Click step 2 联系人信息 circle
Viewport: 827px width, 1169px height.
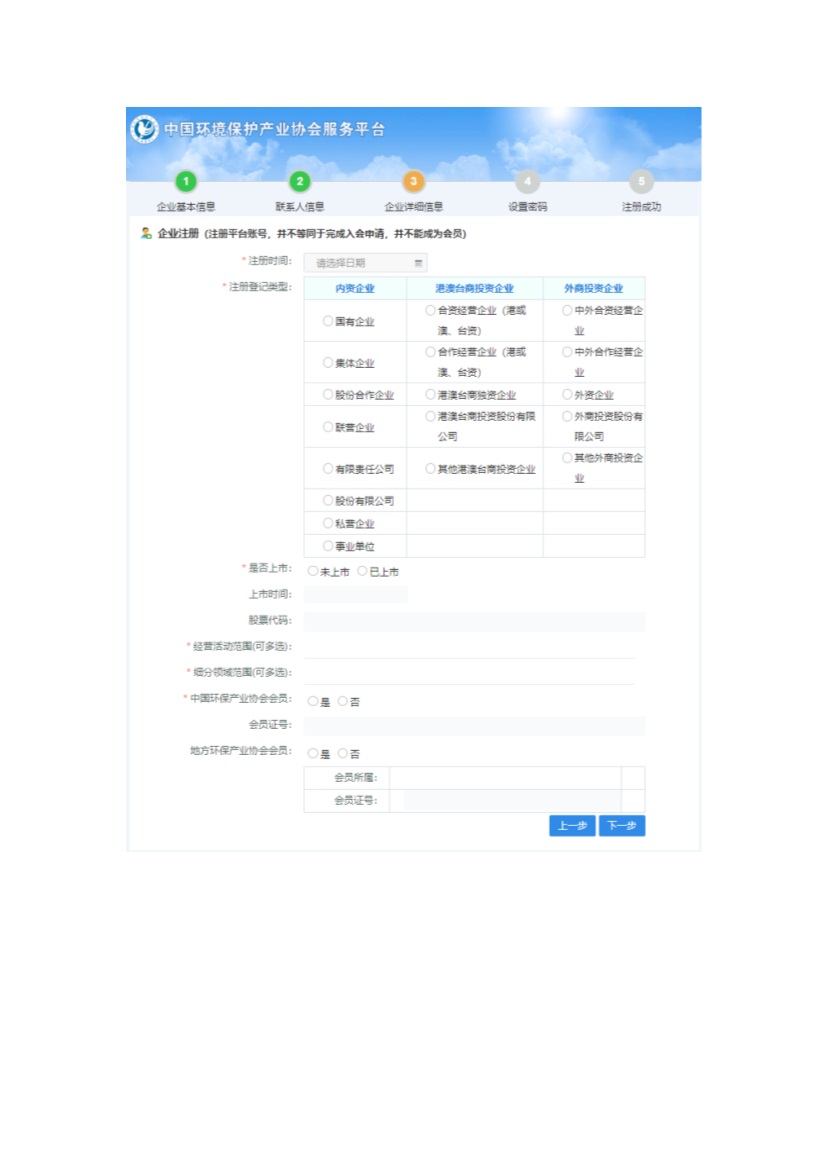300,181
